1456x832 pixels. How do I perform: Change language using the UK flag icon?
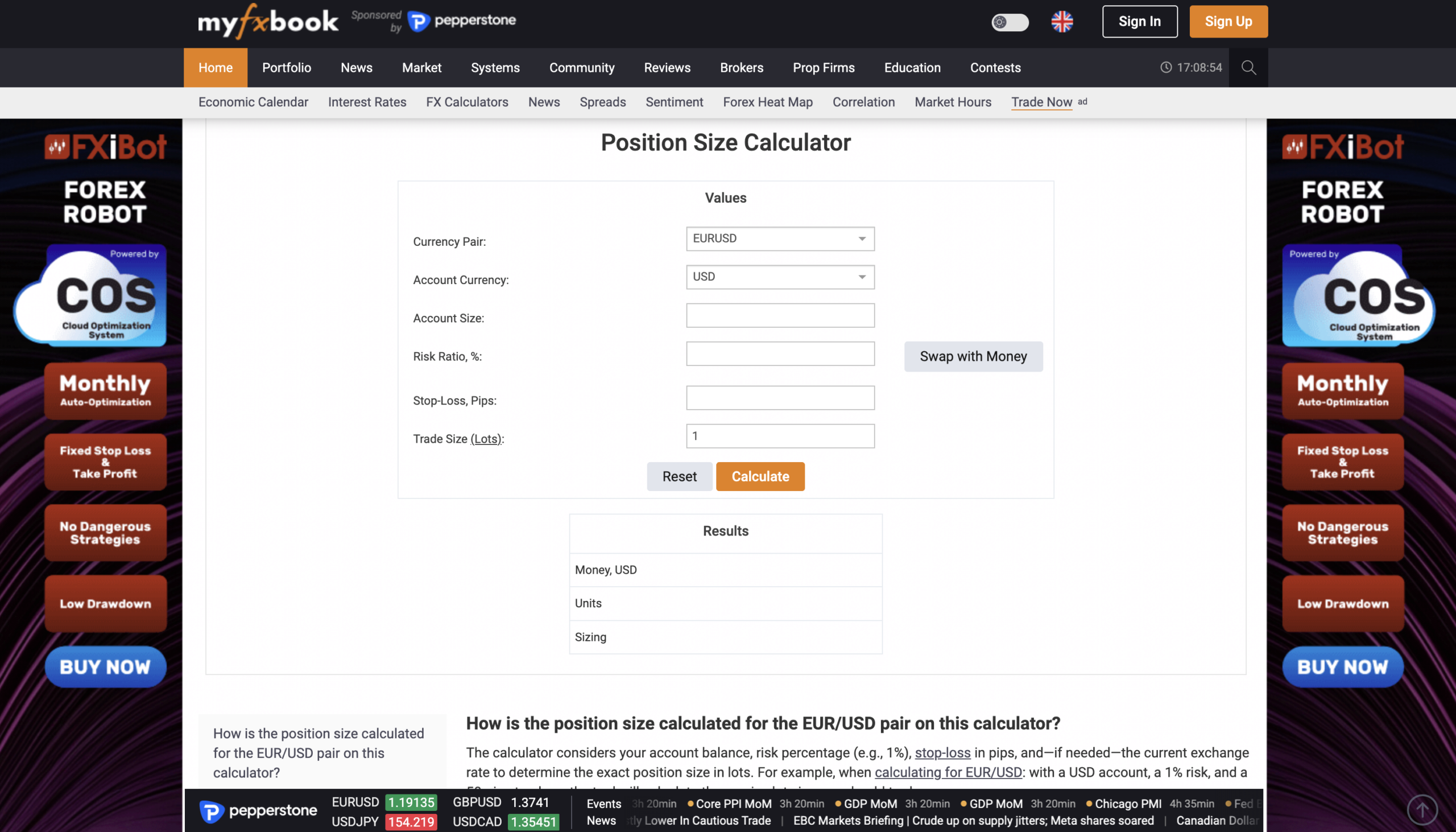coord(1062,22)
